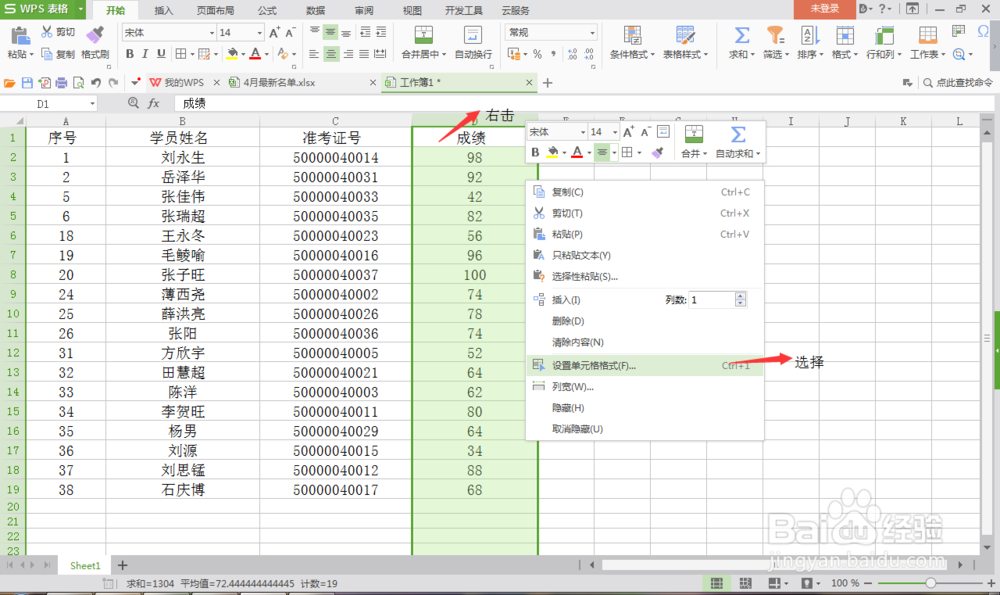
Task: Open the font name 宋体 dropdown in ribbon
Action: click(212, 33)
